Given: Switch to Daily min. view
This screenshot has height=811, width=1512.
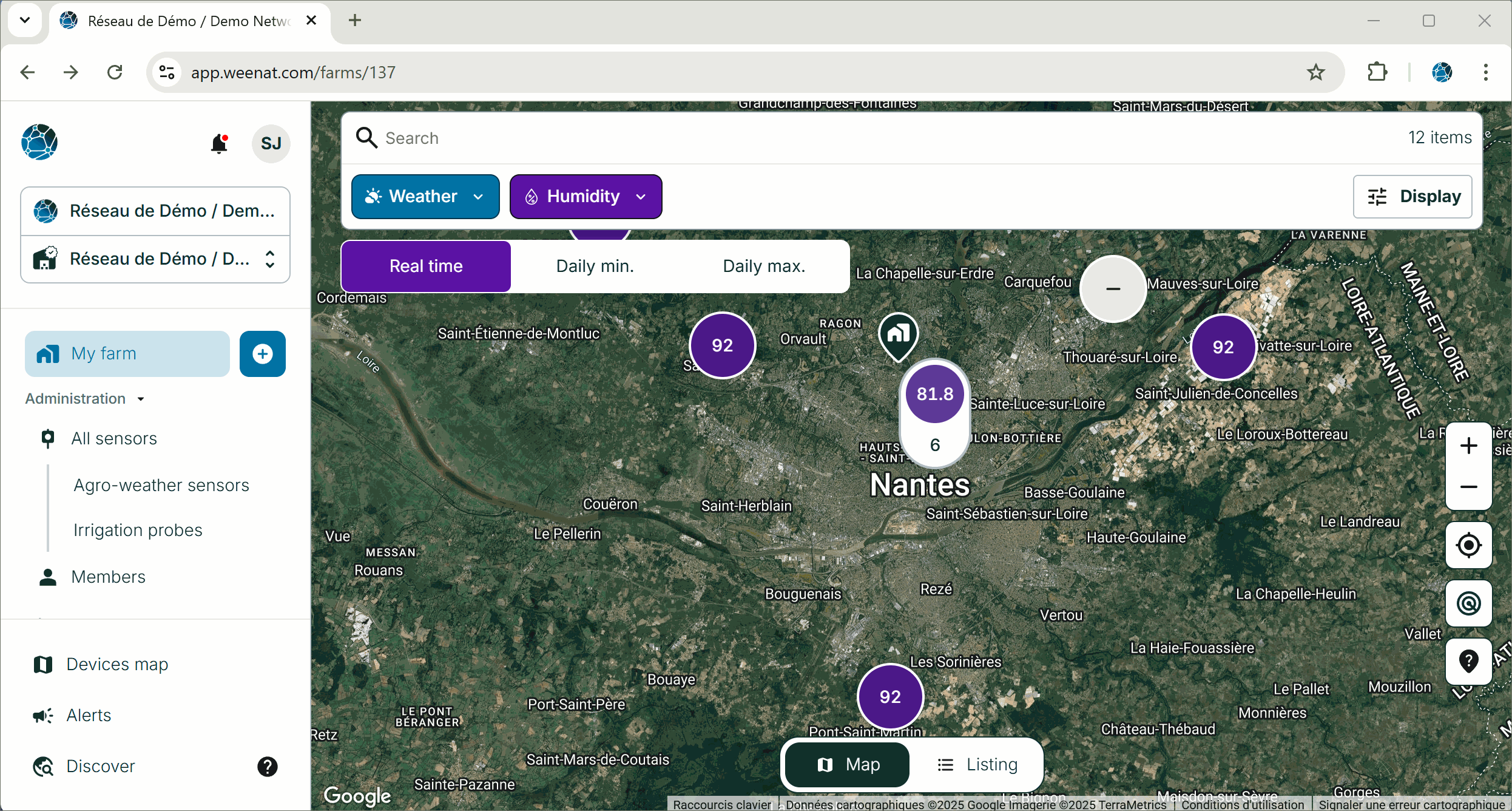Looking at the screenshot, I should pos(595,266).
